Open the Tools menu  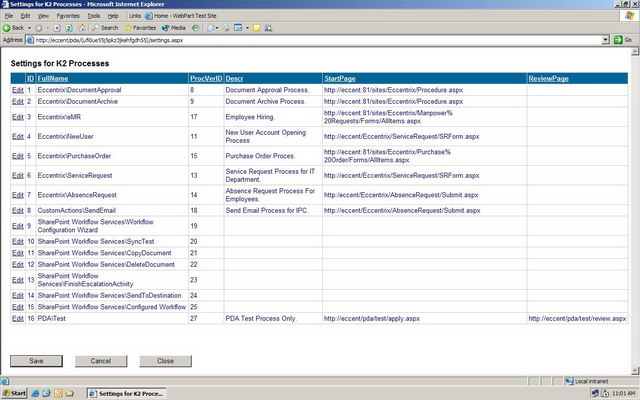[93, 16]
